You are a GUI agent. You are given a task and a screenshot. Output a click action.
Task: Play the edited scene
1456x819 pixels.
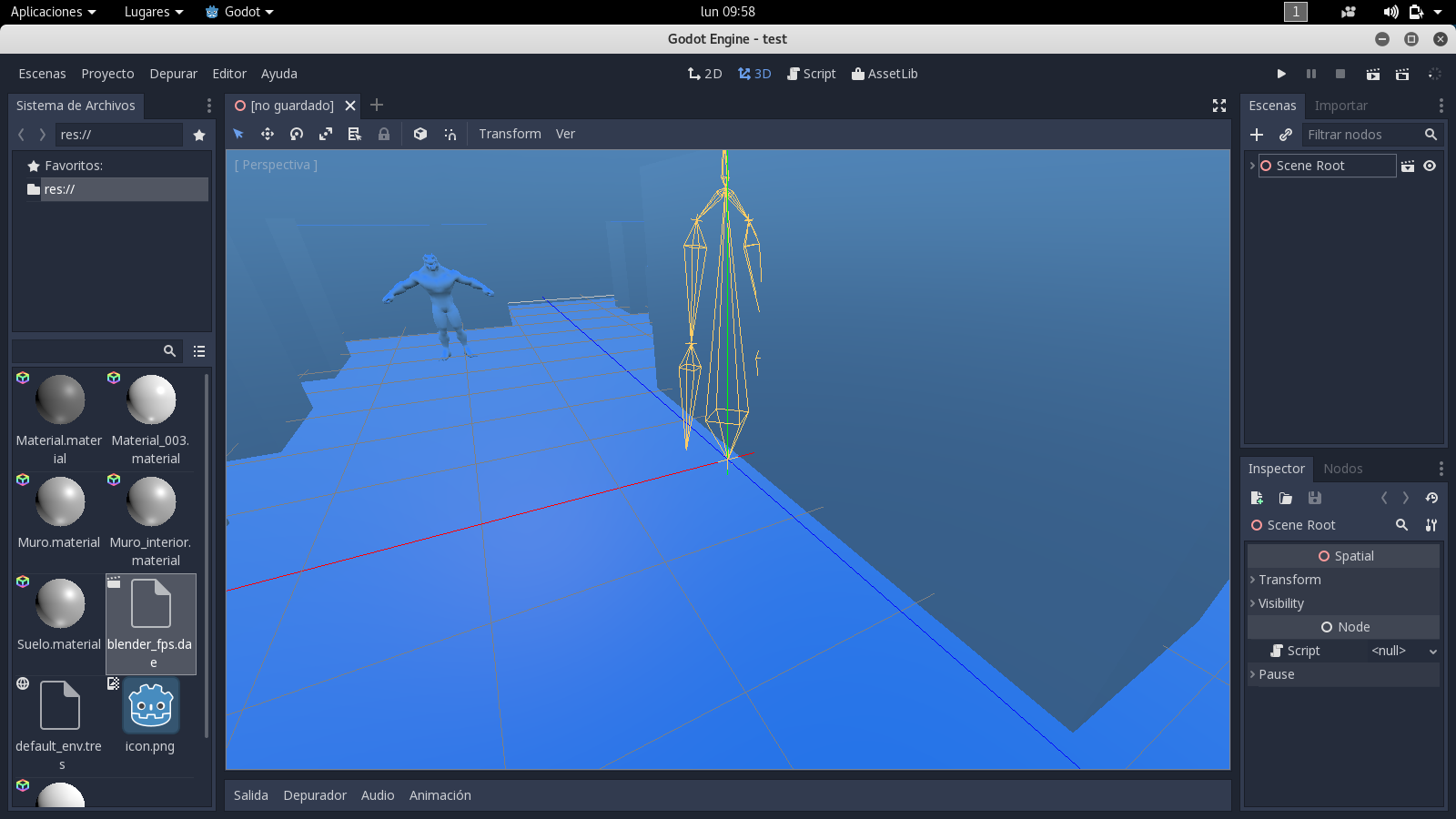(1373, 74)
